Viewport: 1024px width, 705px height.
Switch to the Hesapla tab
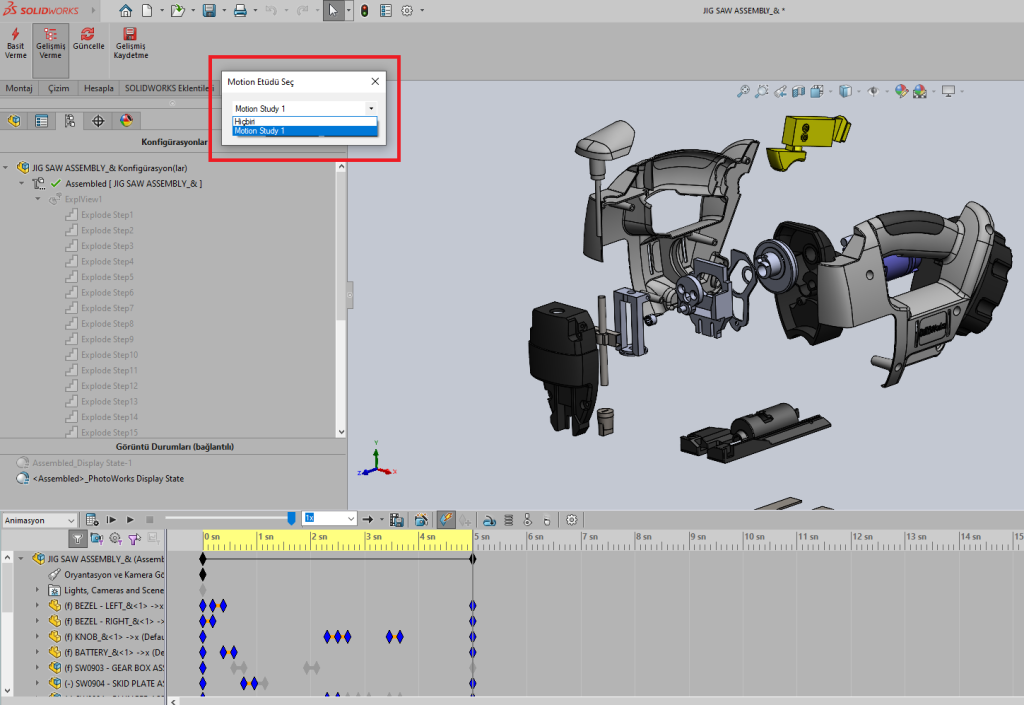pyautogui.click(x=98, y=88)
